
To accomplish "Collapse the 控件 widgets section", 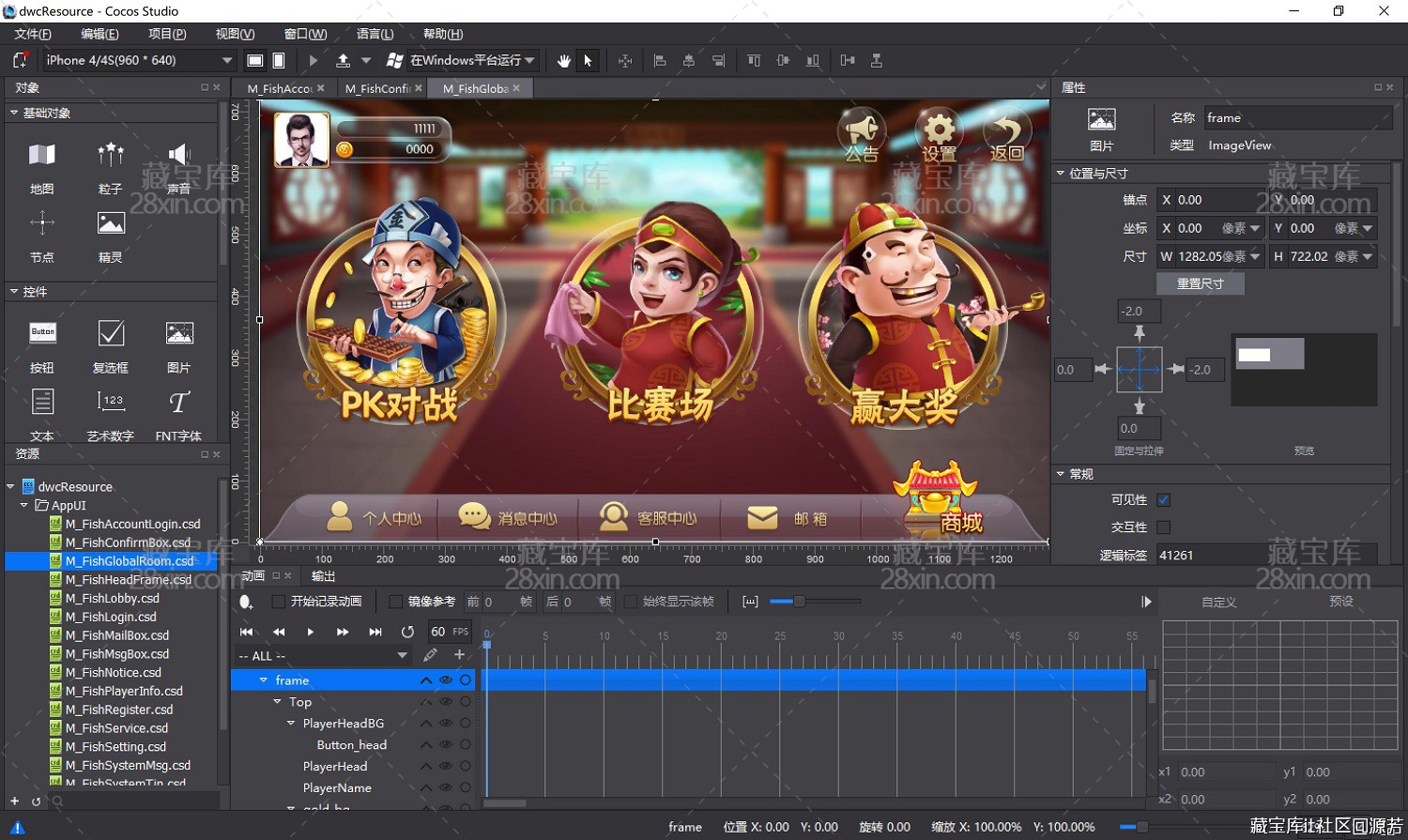I will [14, 292].
